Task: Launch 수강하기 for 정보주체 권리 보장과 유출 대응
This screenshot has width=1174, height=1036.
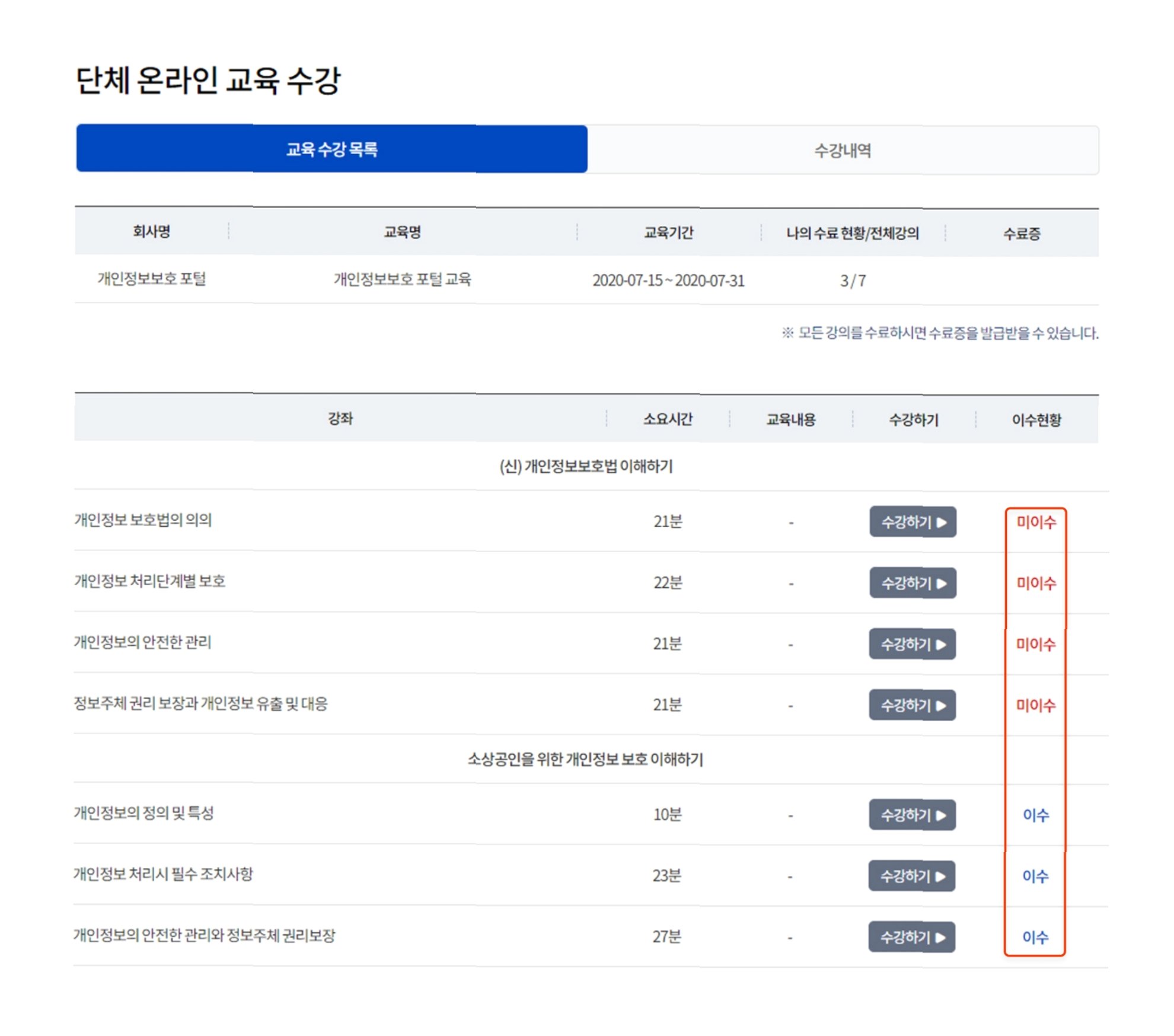Action: [912, 705]
